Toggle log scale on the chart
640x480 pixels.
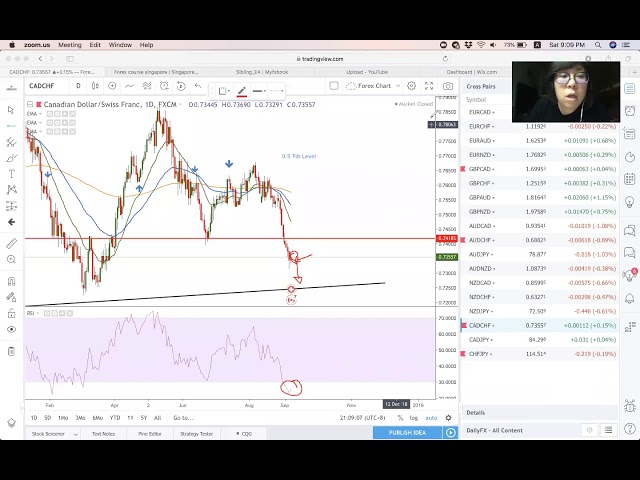point(413,418)
